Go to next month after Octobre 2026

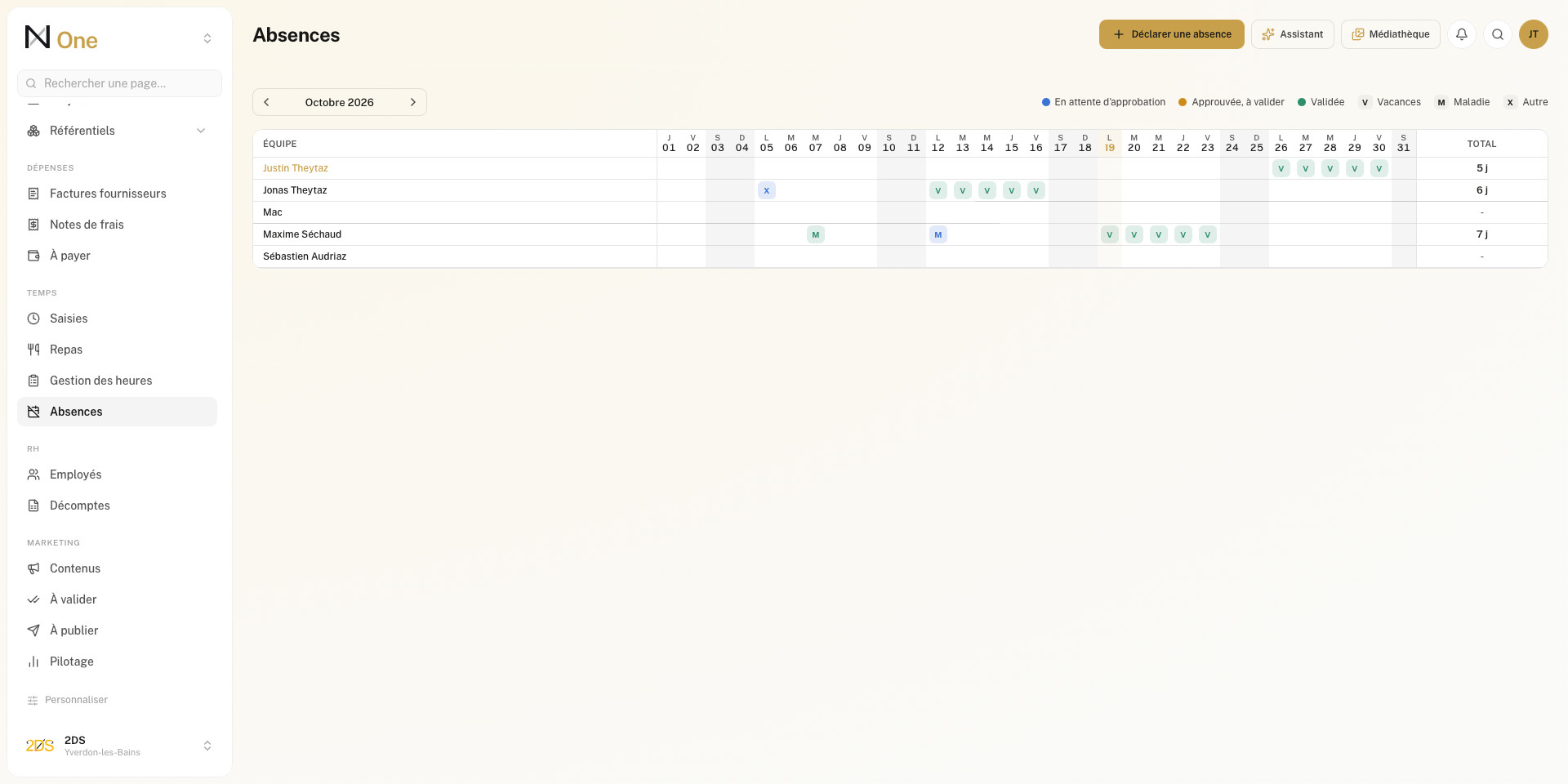point(412,102)
